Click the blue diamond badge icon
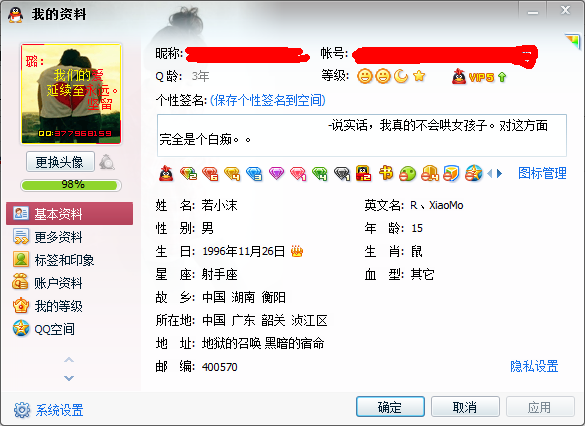Image resolution: width=585 pixels, height=426 pixels. click(x=254, y=173)
